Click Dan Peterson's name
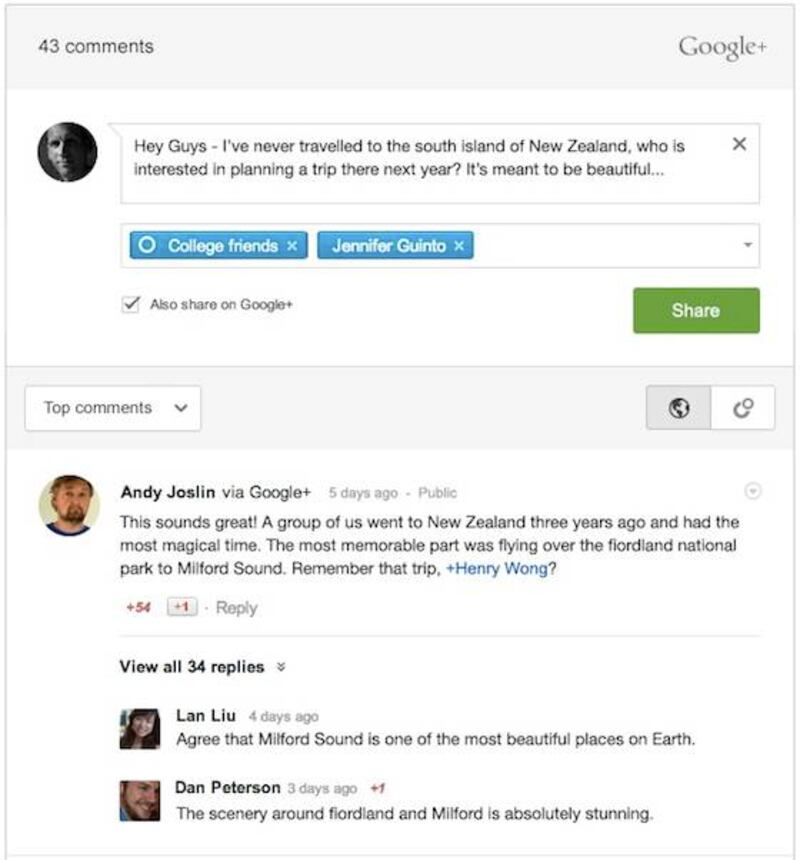Image resolution: width=800 pixels, height=860 pixels. (228, 788)
